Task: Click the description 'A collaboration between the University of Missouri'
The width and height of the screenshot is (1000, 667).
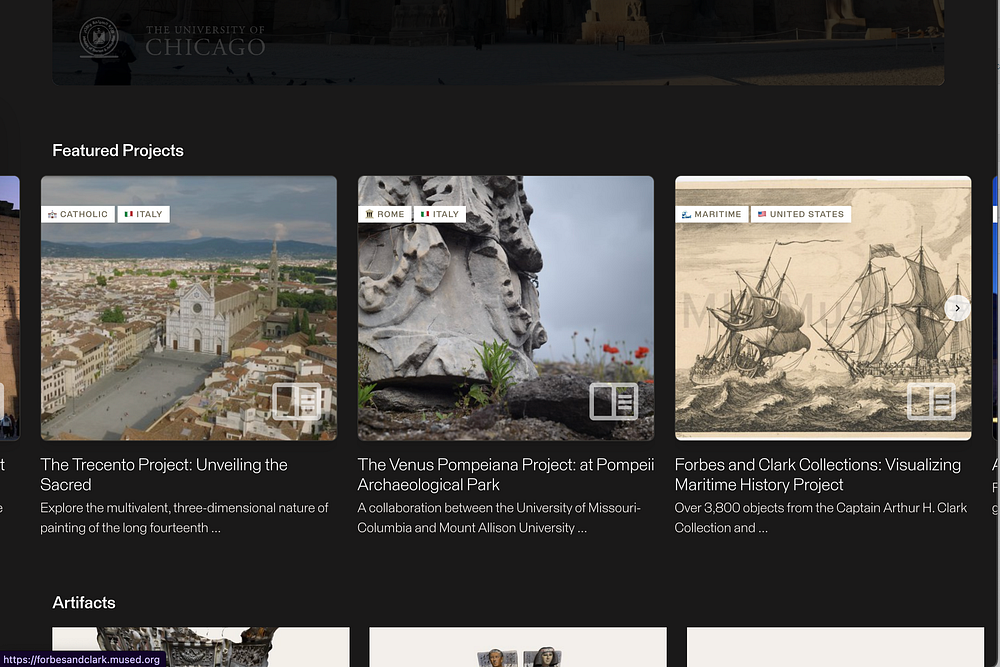Action: [499, 518]
